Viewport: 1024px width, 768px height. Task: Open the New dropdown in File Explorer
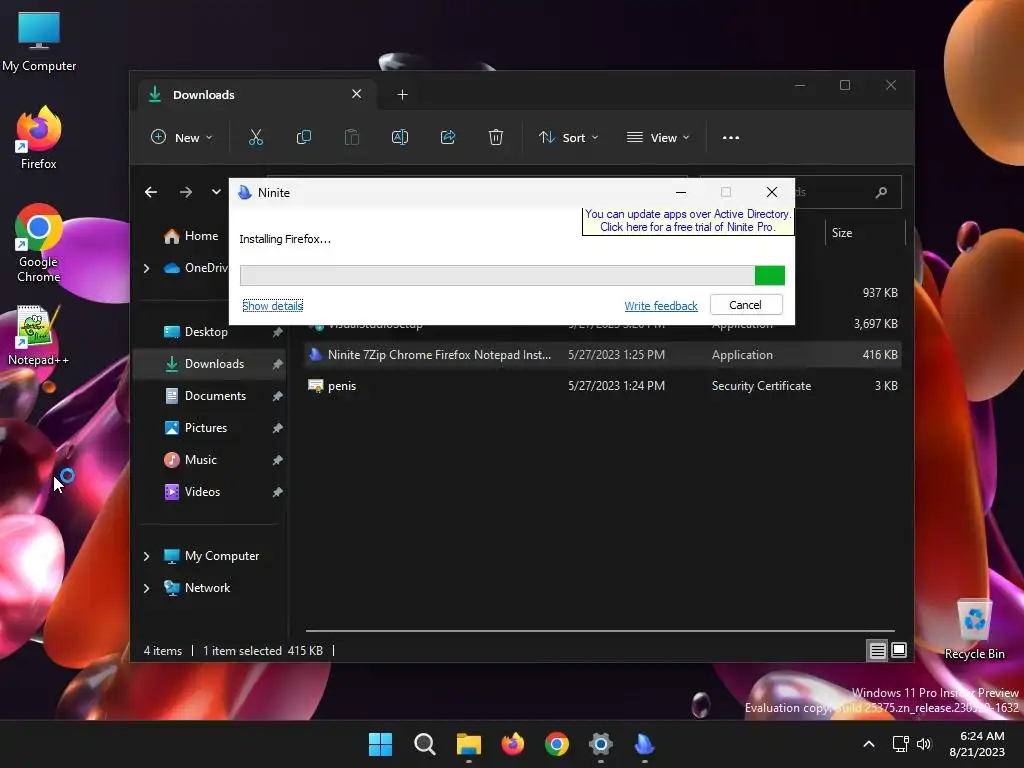[x=182, y=138]
